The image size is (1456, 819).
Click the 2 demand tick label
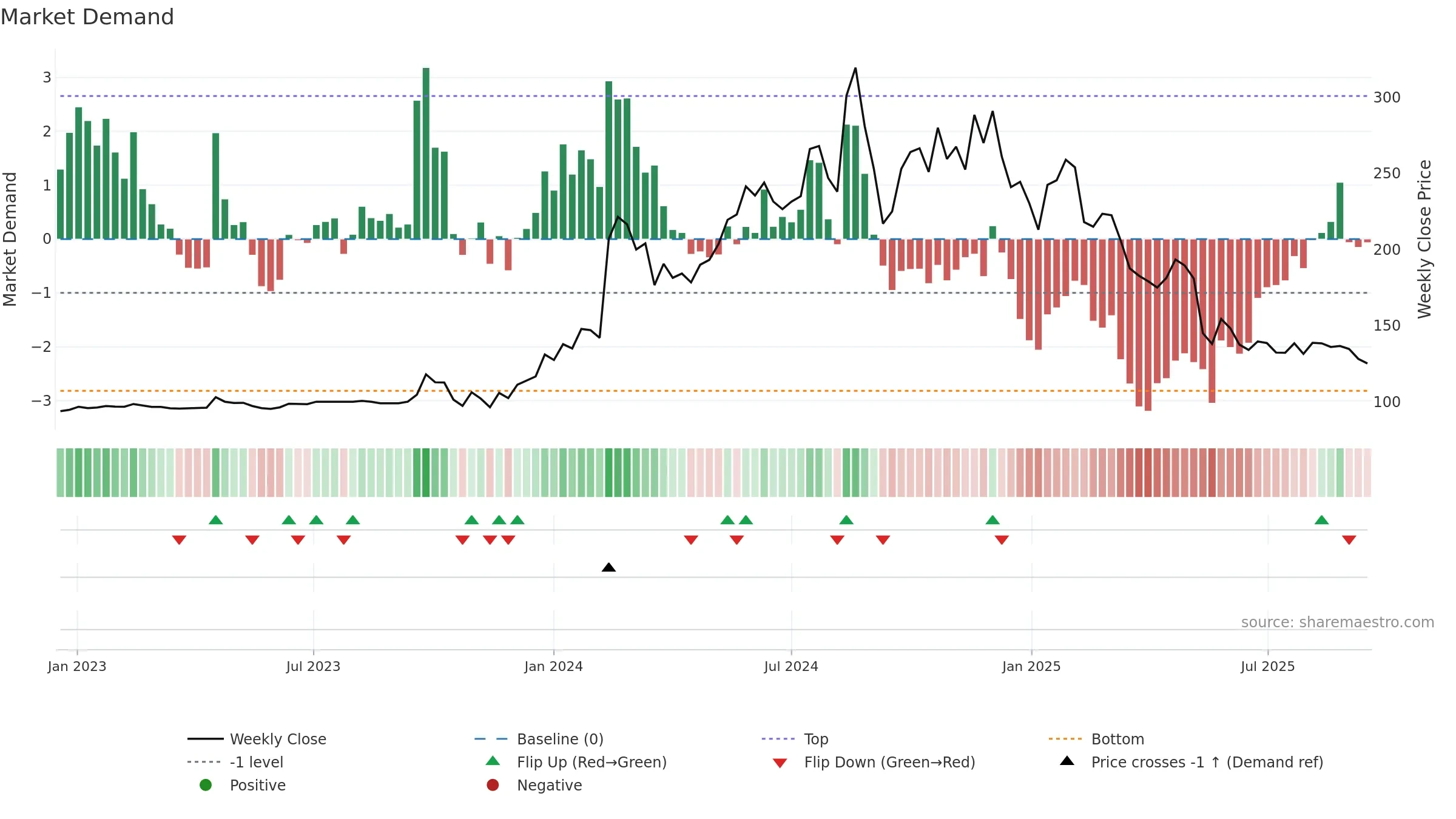point(47,131)
